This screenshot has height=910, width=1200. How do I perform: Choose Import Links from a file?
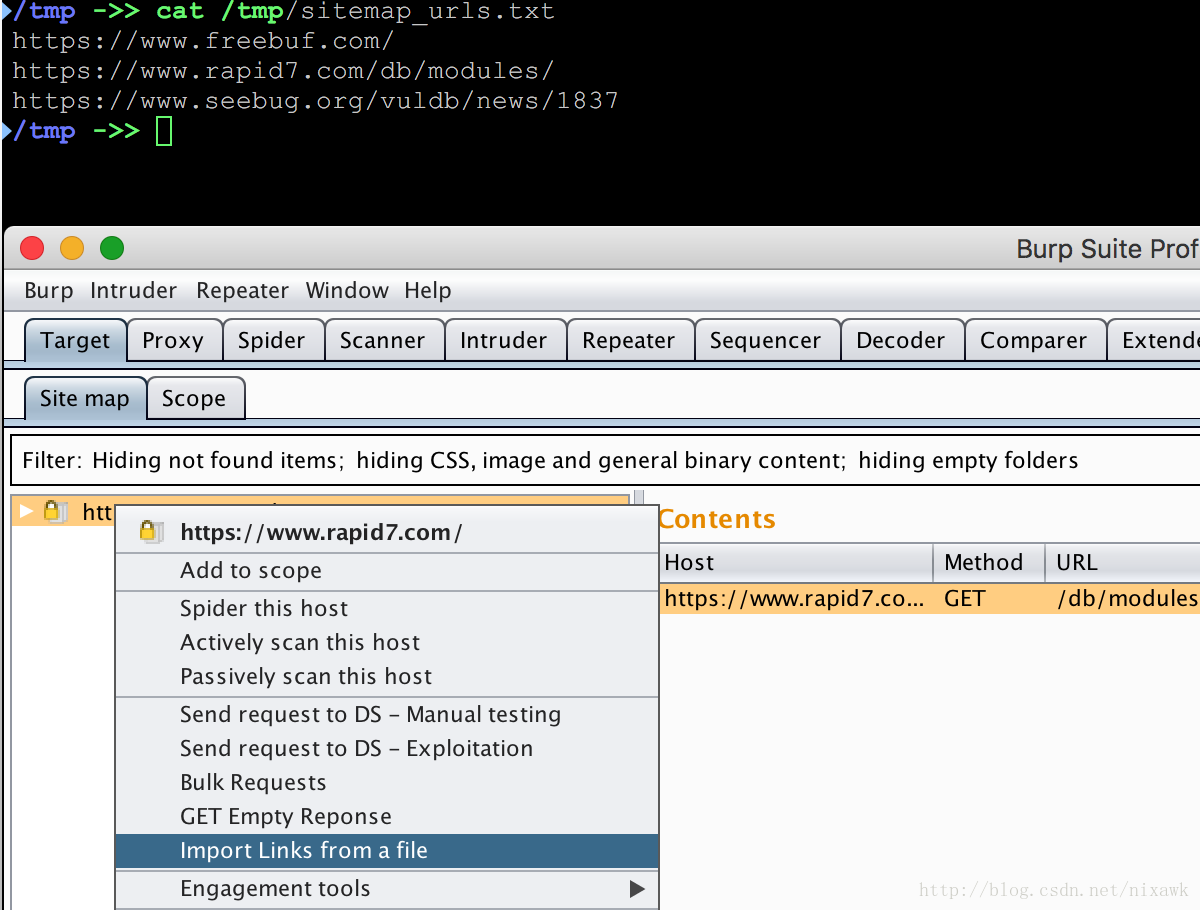[x=387, y=851]
